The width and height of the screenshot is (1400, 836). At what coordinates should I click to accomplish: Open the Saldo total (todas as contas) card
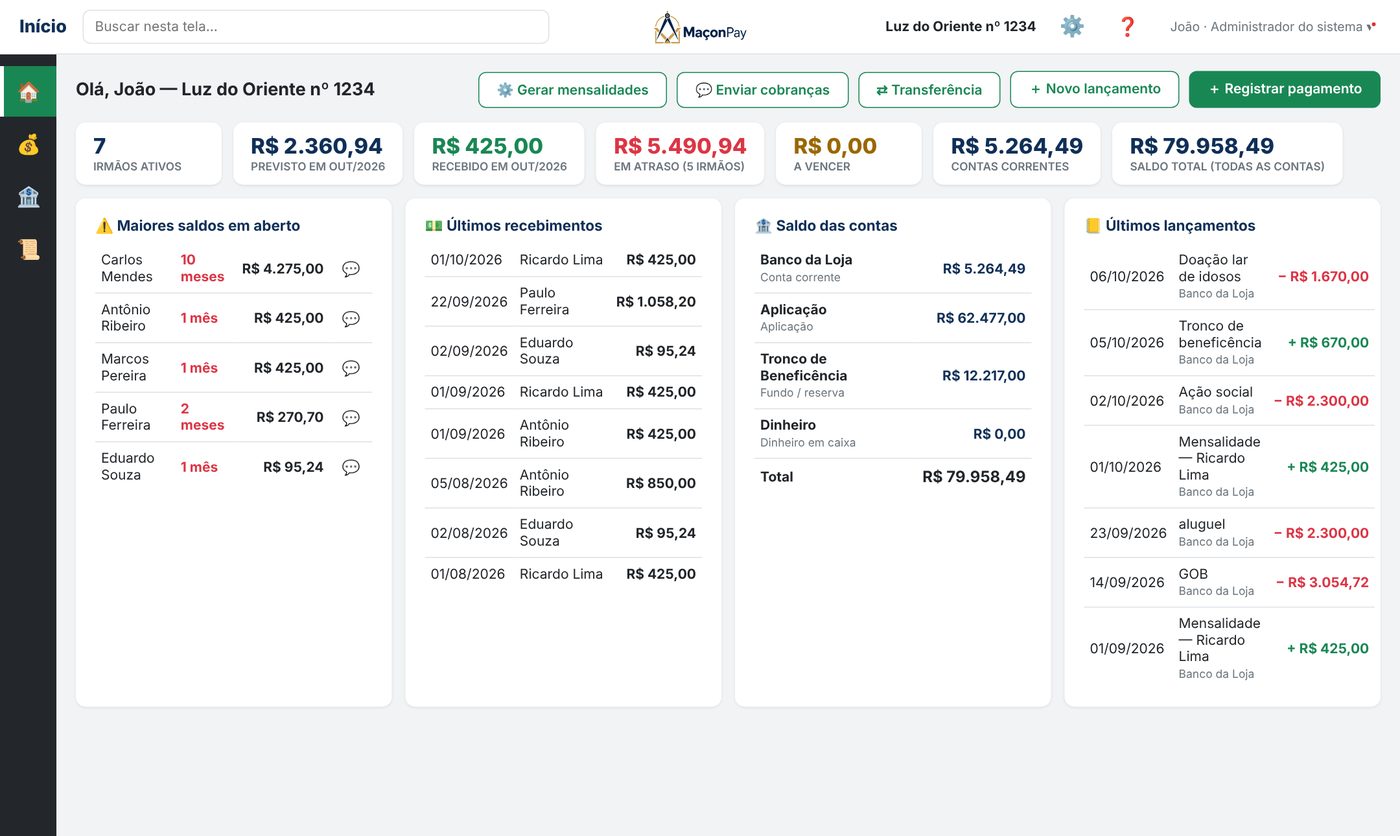point(1227,154)
